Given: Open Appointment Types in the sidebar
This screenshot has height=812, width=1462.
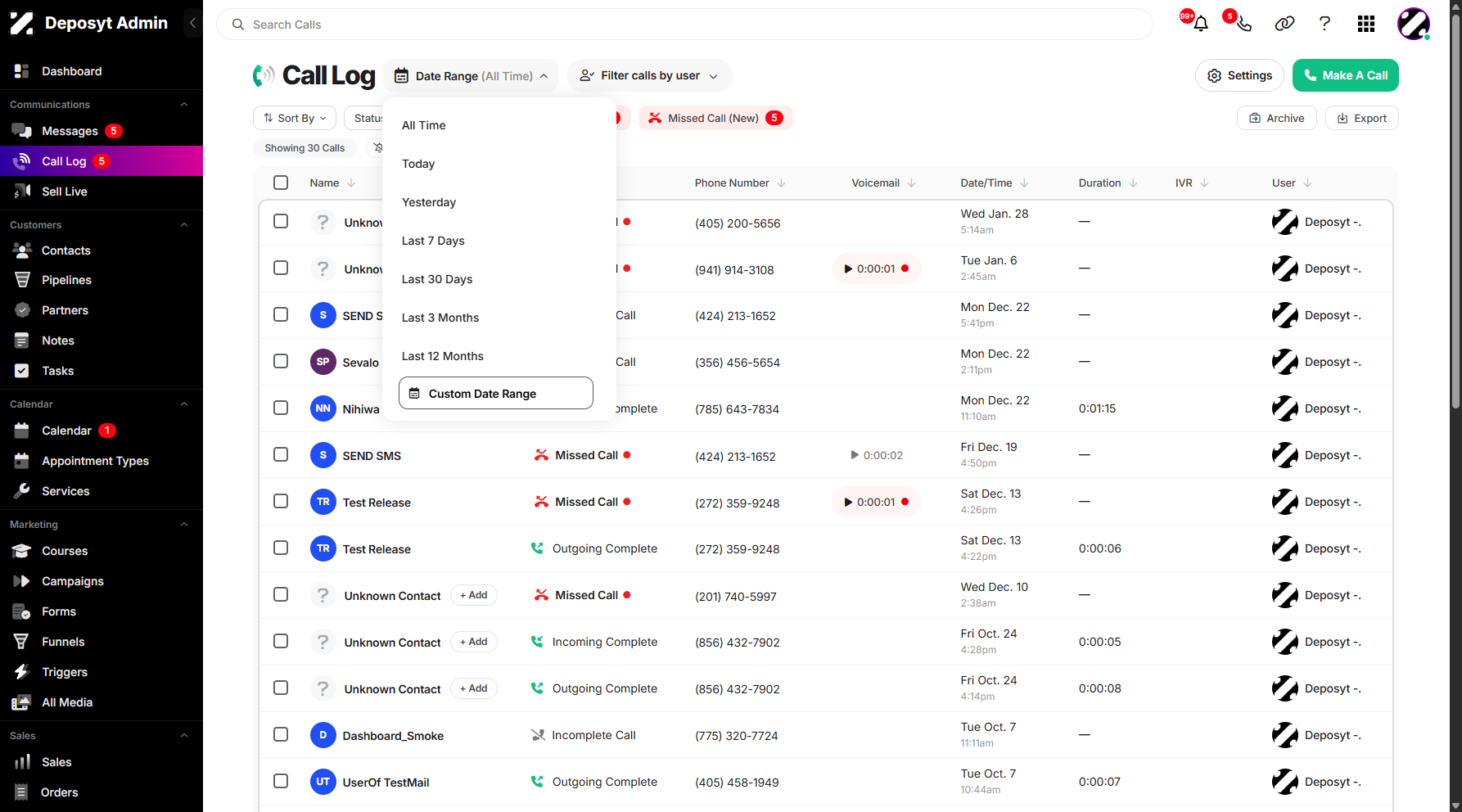Looking at the screenshot, I should 95,461.
